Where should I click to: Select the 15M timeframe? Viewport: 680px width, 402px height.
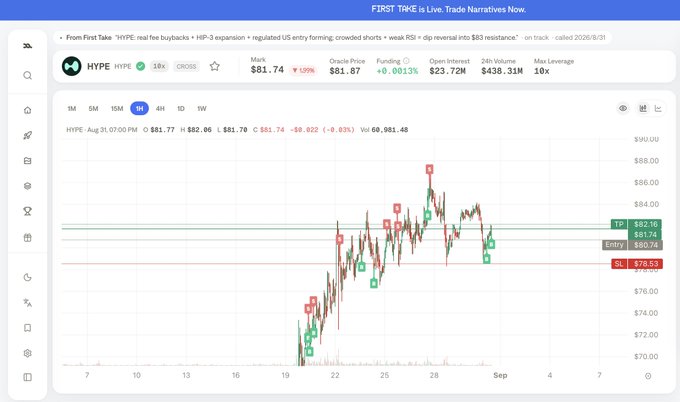tap(117, 108)
